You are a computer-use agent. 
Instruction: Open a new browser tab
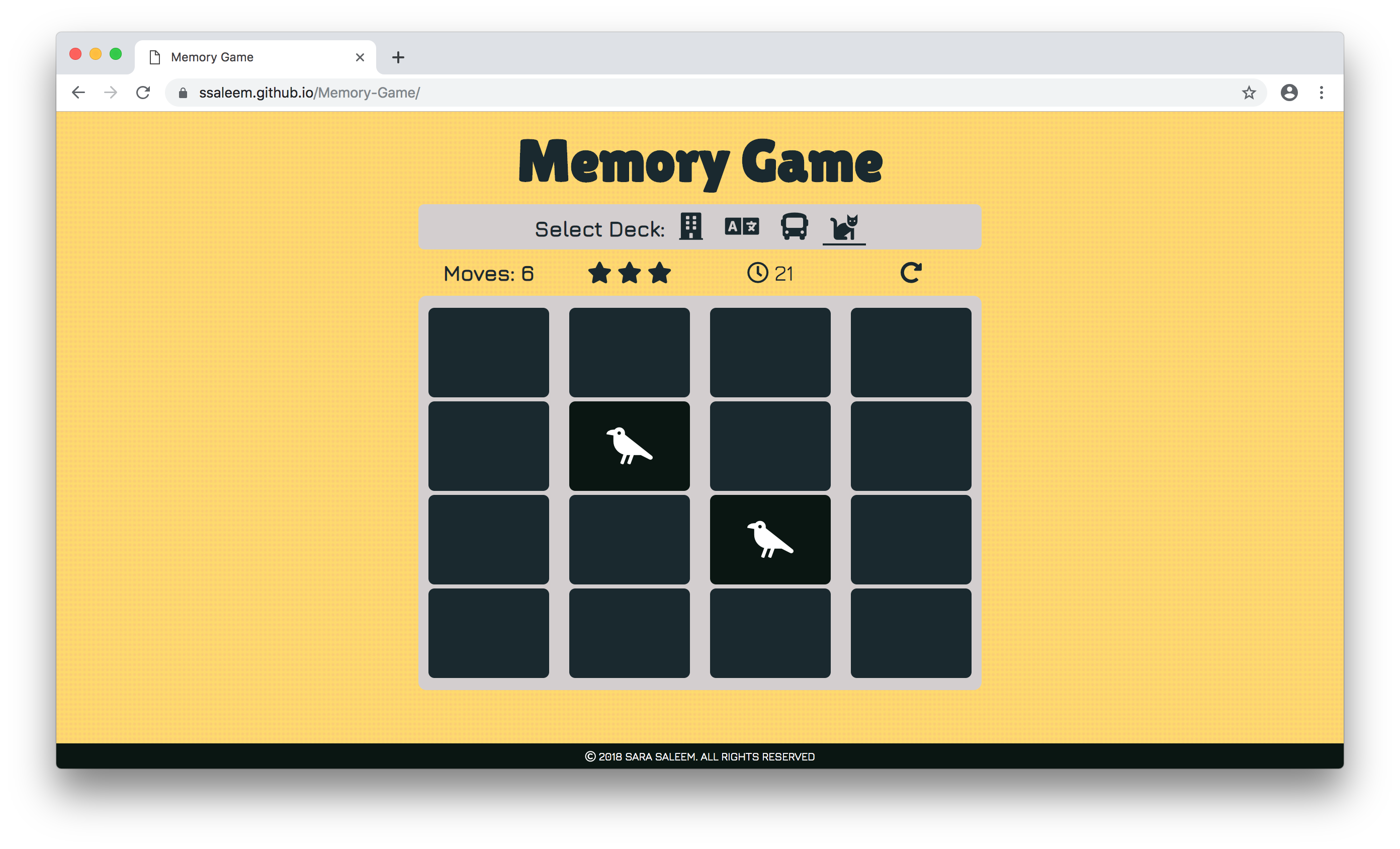[x=398, y=57]
